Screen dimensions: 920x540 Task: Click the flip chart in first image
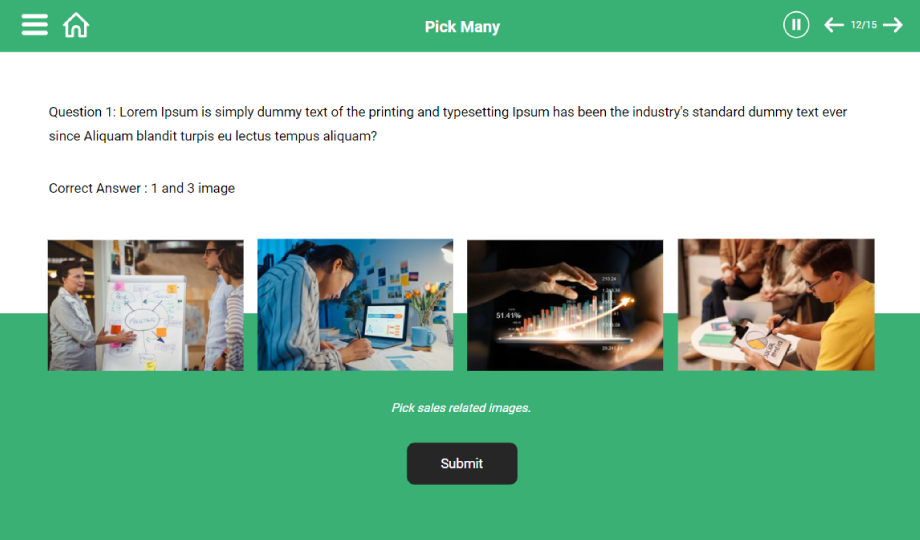click(x=144, y=323)
